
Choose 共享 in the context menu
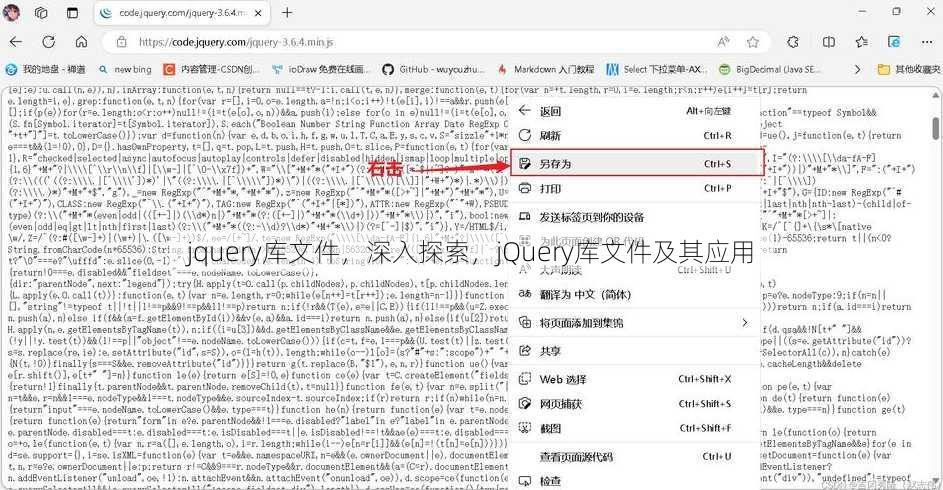coord(636,351)
